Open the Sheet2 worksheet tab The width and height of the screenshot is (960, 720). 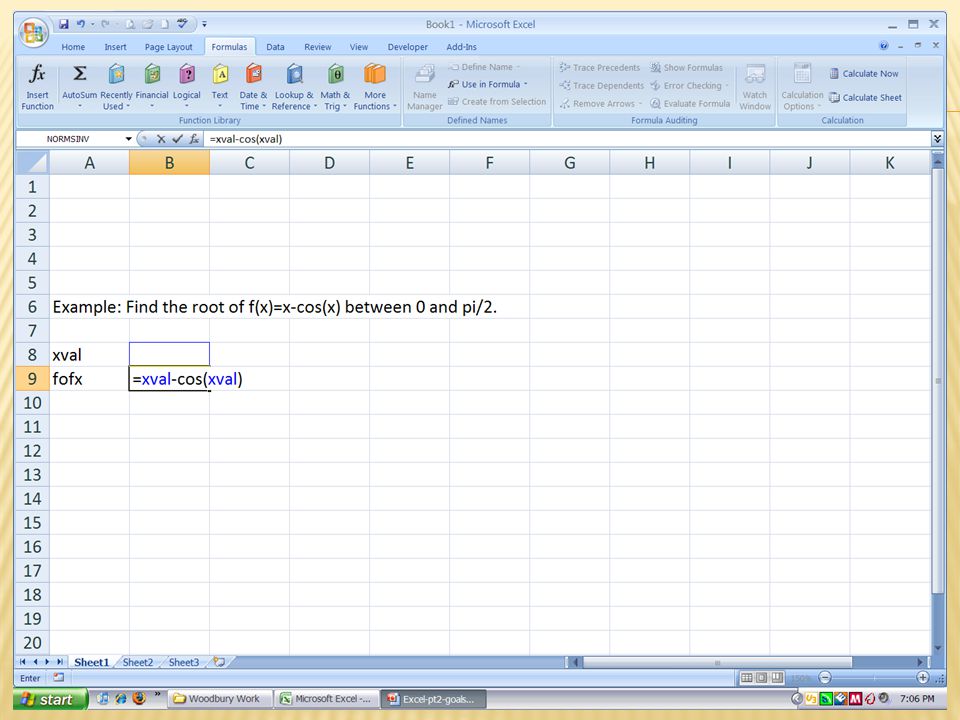pos(138,662)
